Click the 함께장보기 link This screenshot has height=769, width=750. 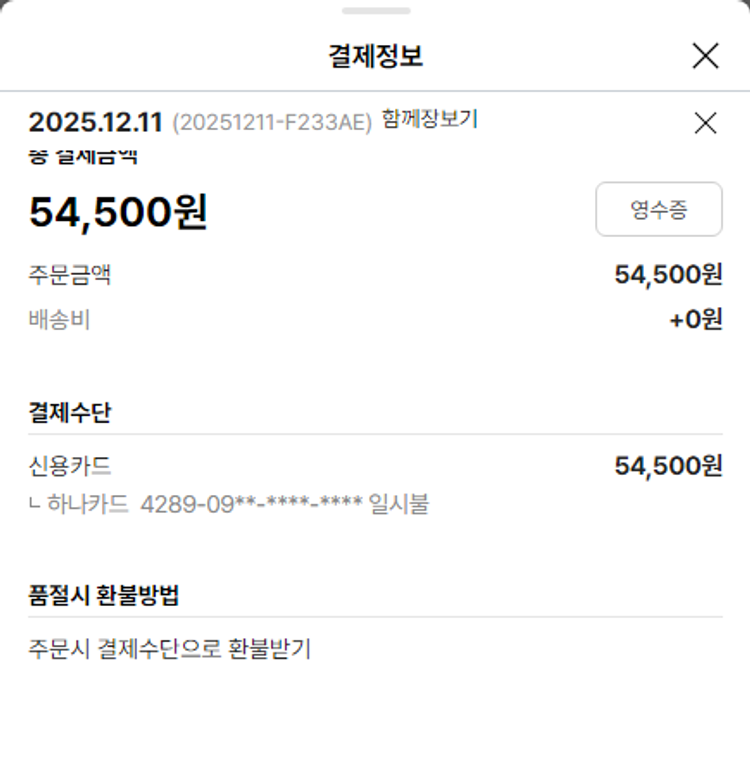click(429, 119)
